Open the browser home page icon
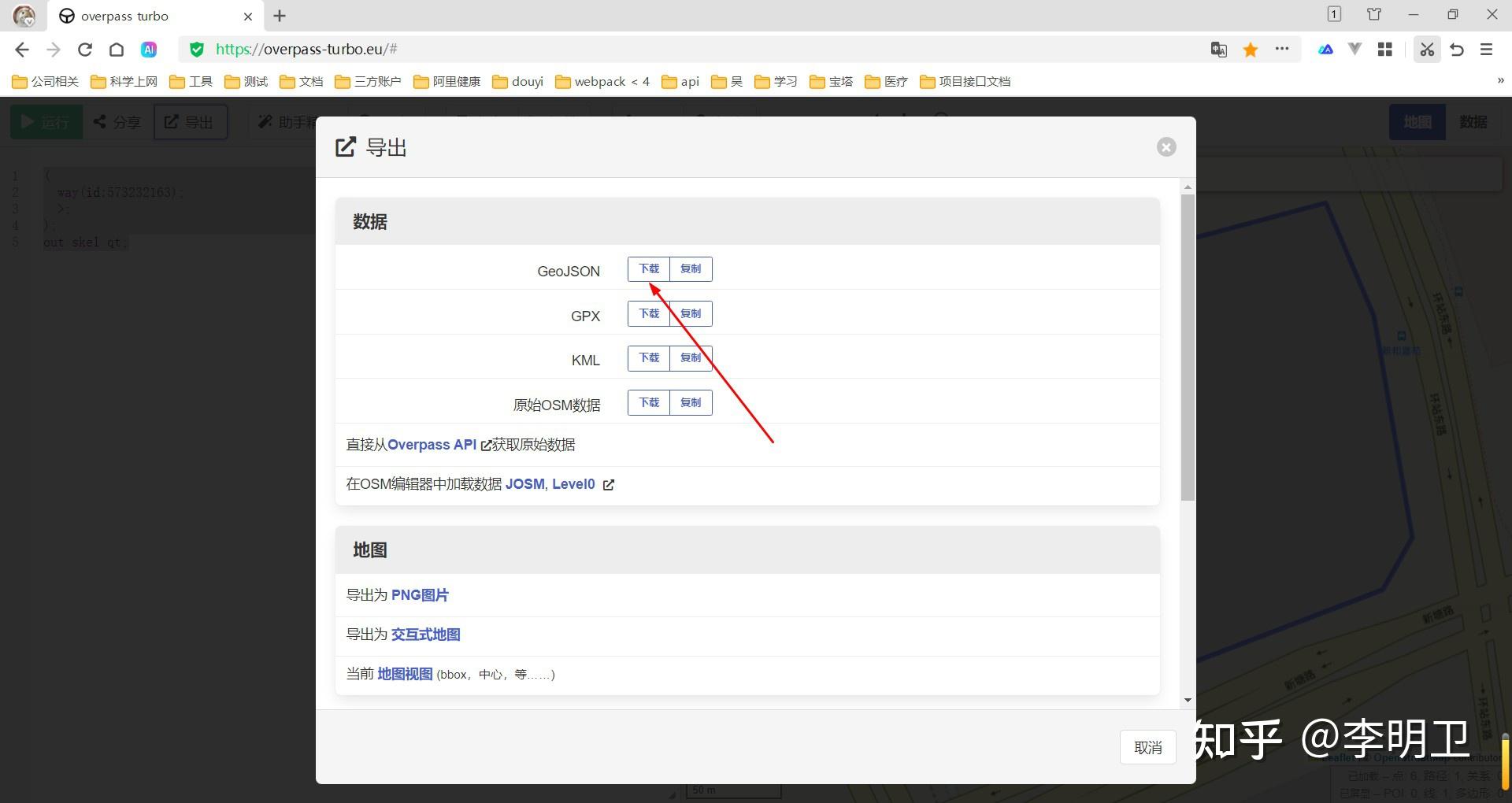 click(x=117, y=50)
